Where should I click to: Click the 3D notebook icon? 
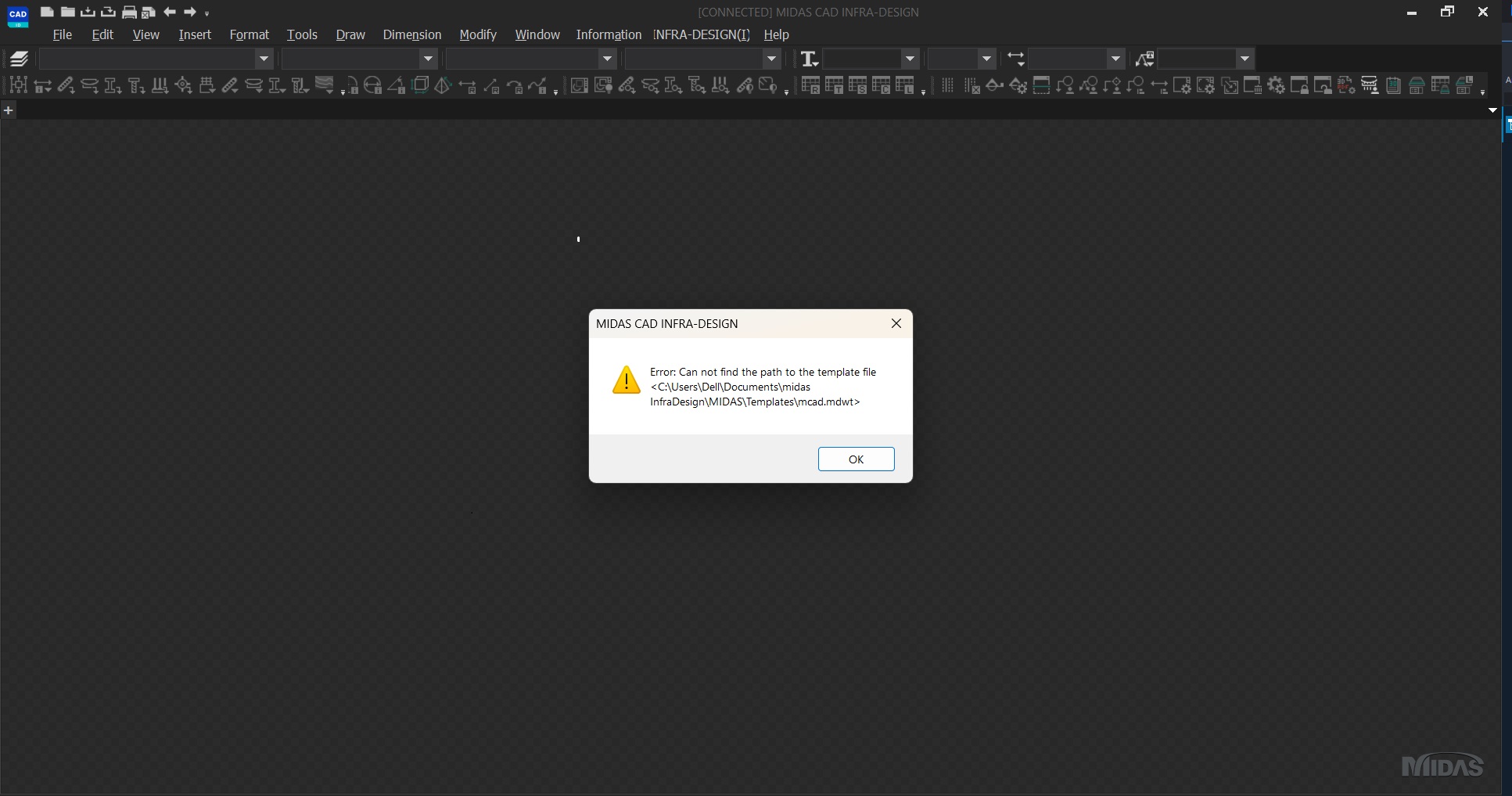click(x=1393, y=85)
